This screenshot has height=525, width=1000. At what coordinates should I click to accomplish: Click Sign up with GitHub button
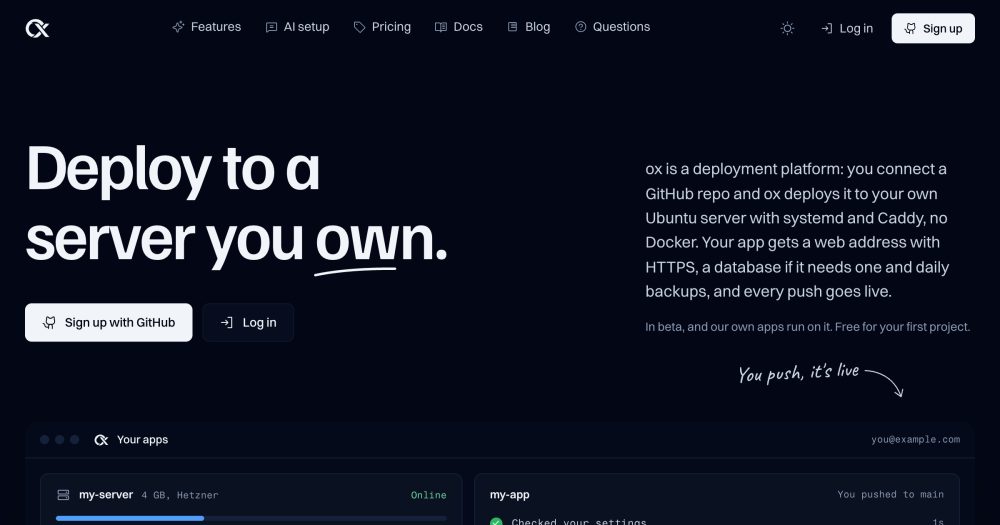[108, 322]
